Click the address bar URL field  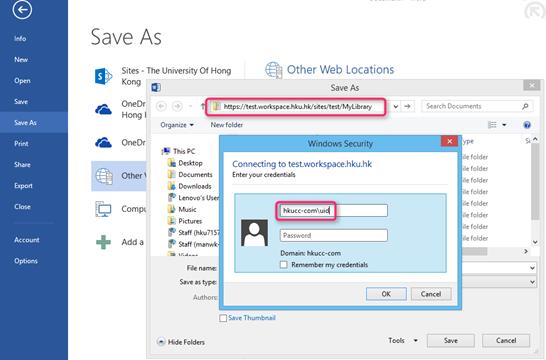pyautogui.click(x=297, y=107)
